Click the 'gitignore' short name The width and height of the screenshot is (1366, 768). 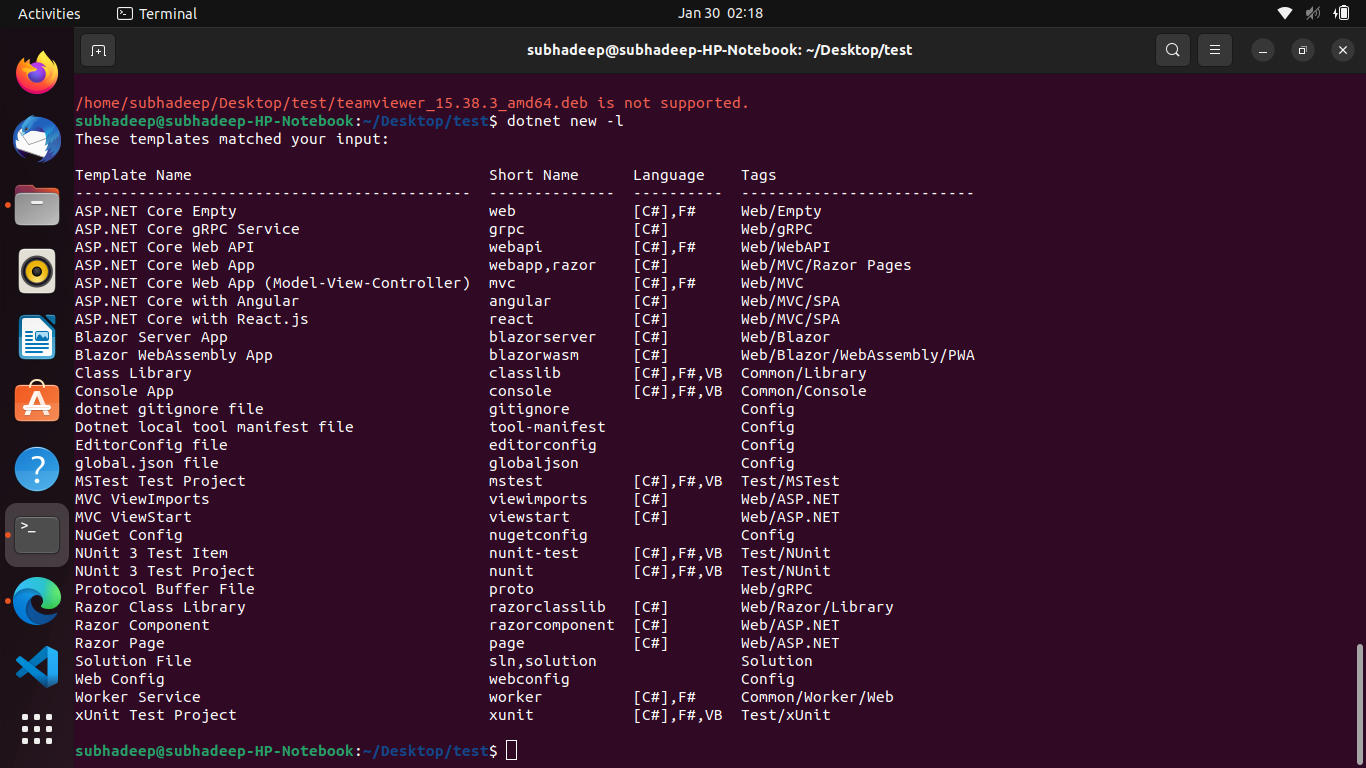[x=529, y=409]
